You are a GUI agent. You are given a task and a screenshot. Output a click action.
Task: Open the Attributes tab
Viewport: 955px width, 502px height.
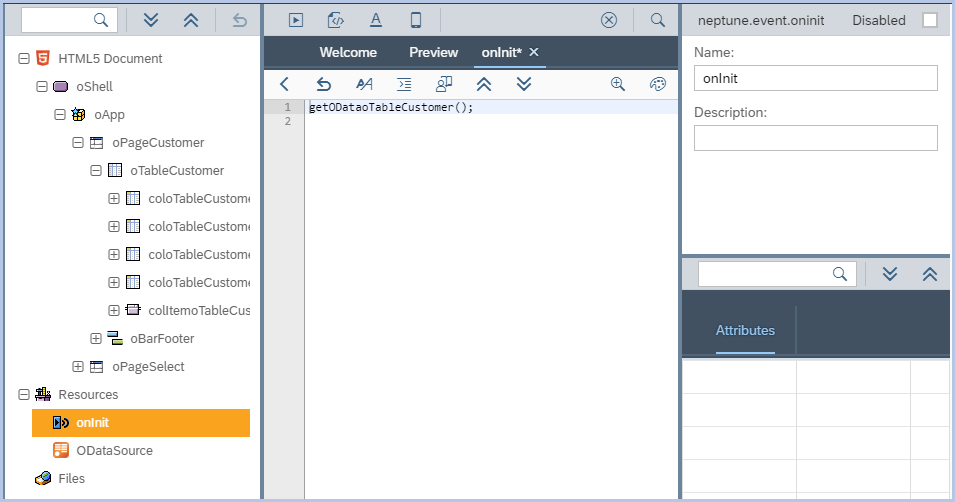tap(745, 330)
